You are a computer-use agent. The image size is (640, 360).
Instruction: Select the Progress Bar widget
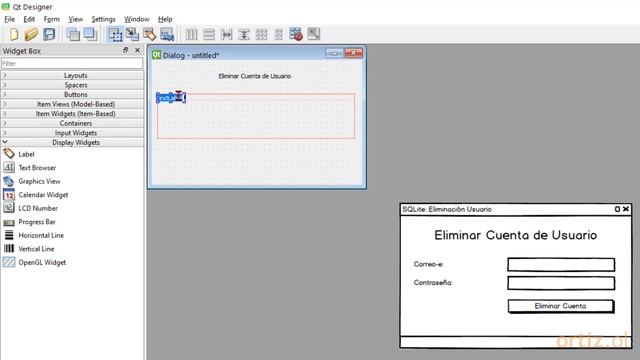tap(37, 222)
